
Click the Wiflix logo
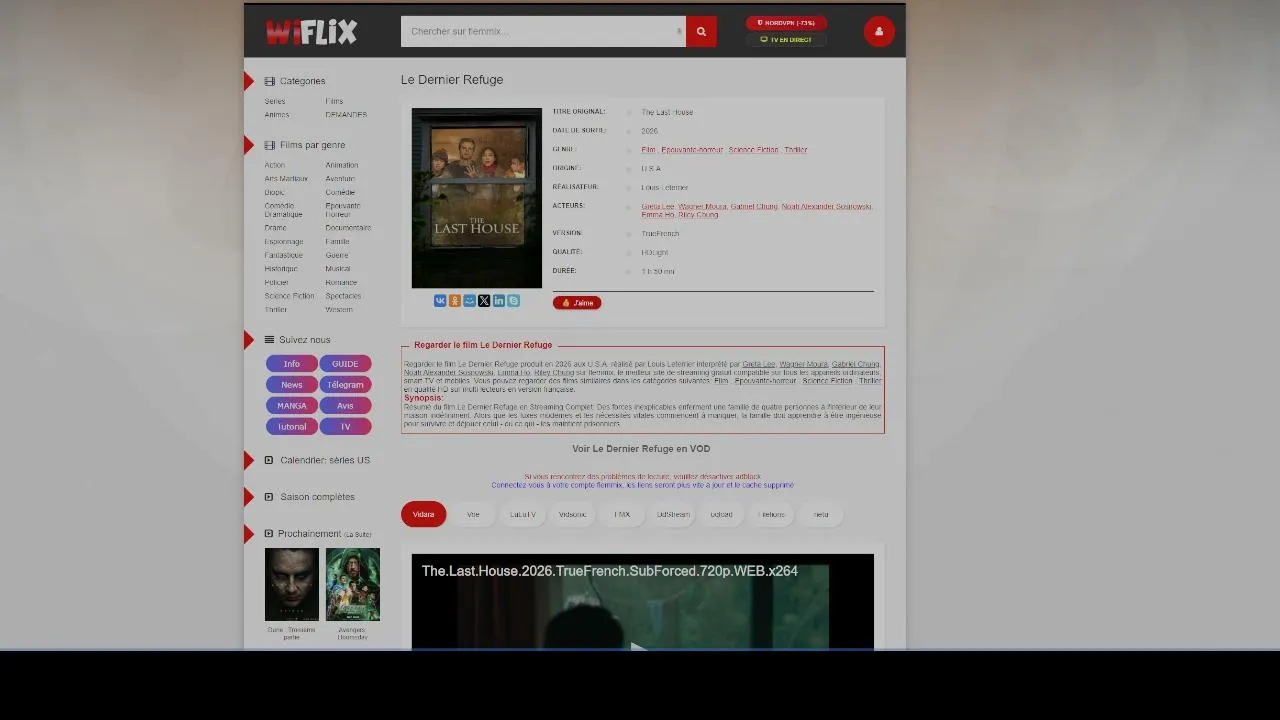coord(311,32)
